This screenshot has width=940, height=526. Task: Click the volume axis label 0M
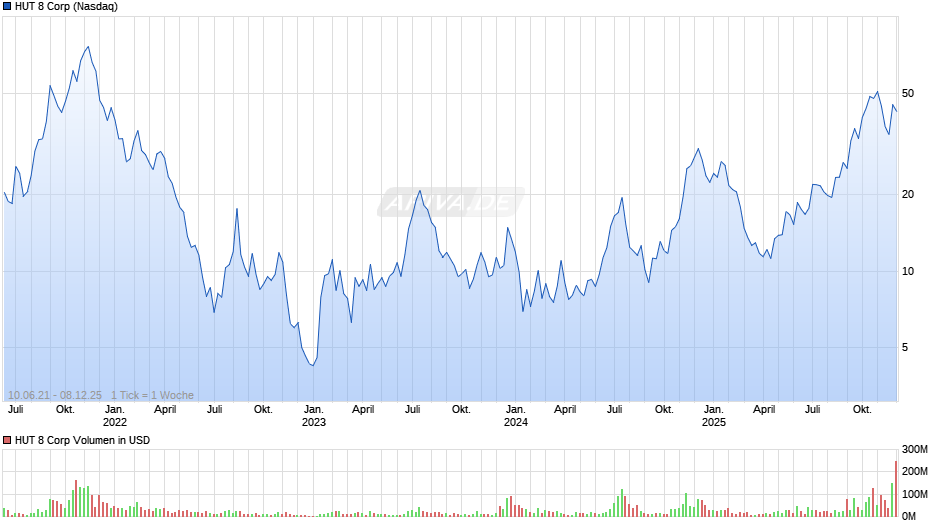tap(909, 516)
